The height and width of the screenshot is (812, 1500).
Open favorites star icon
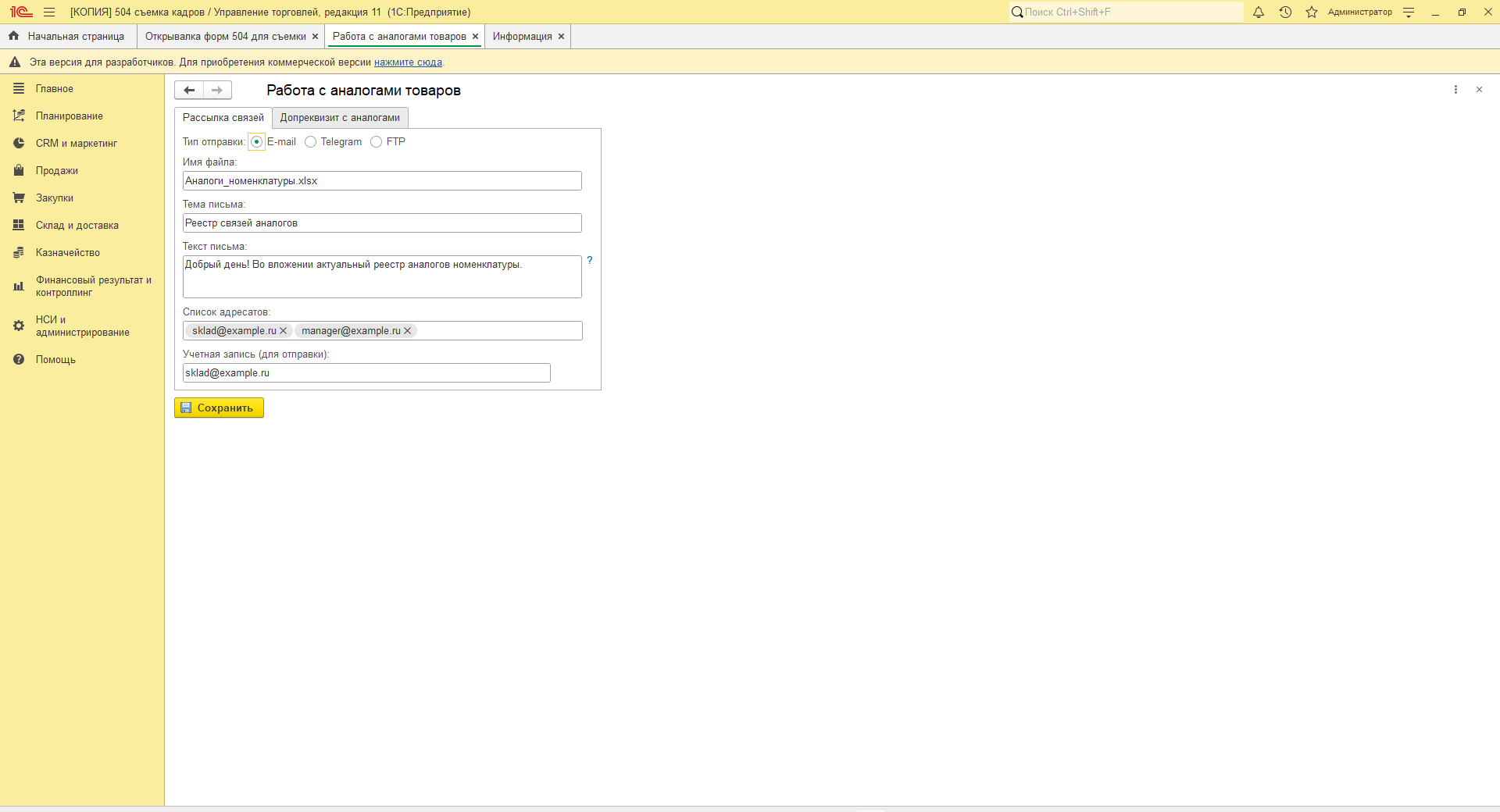[1312, 12]
